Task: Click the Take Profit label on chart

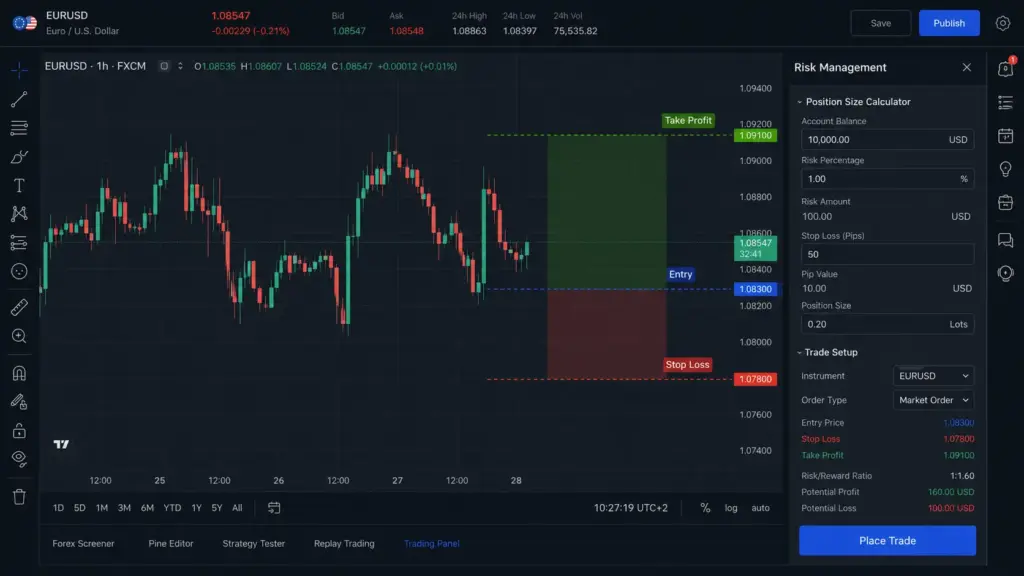Action: 688,120
